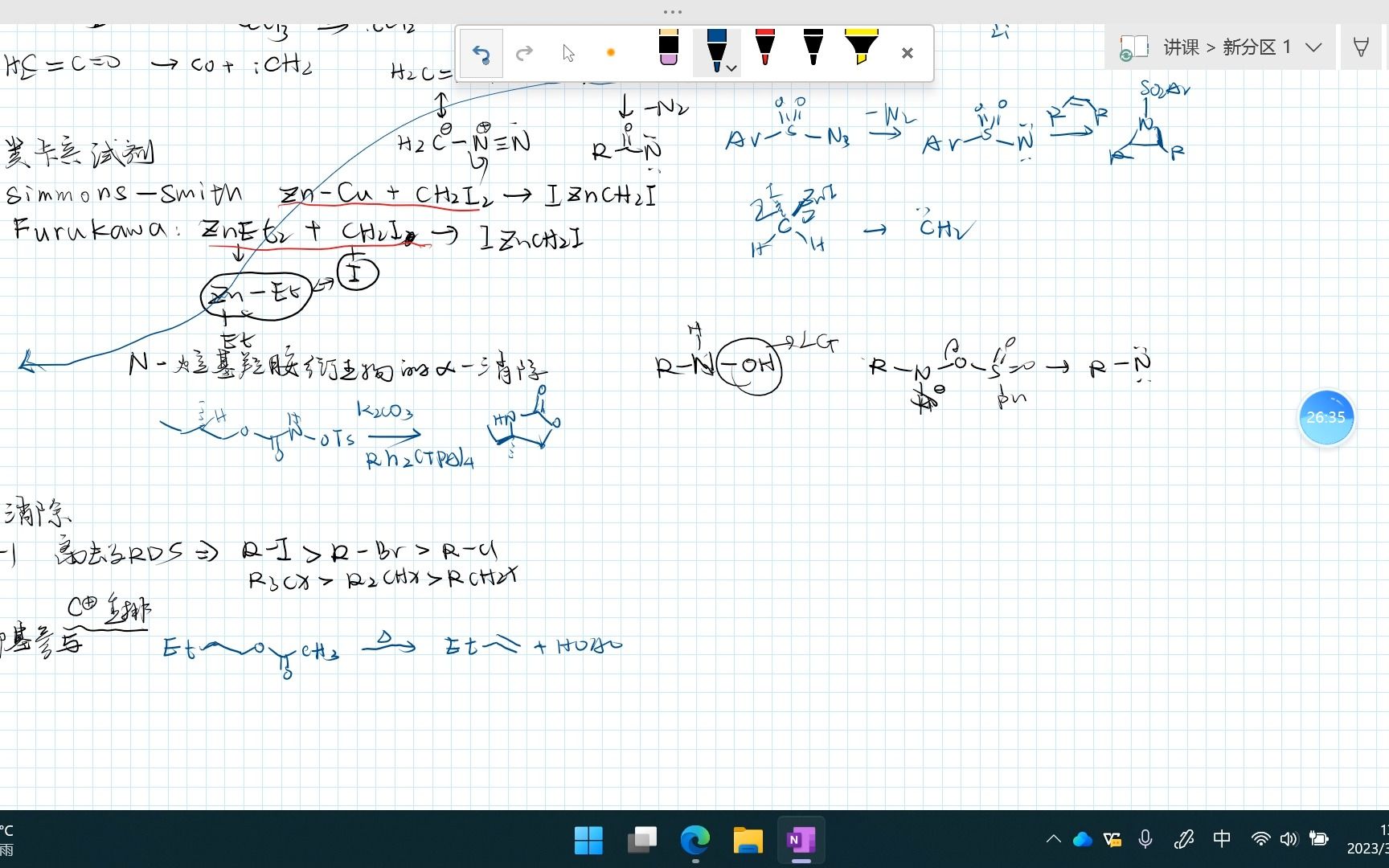
Task: Choose the black pen
Action: coord(813,47)
